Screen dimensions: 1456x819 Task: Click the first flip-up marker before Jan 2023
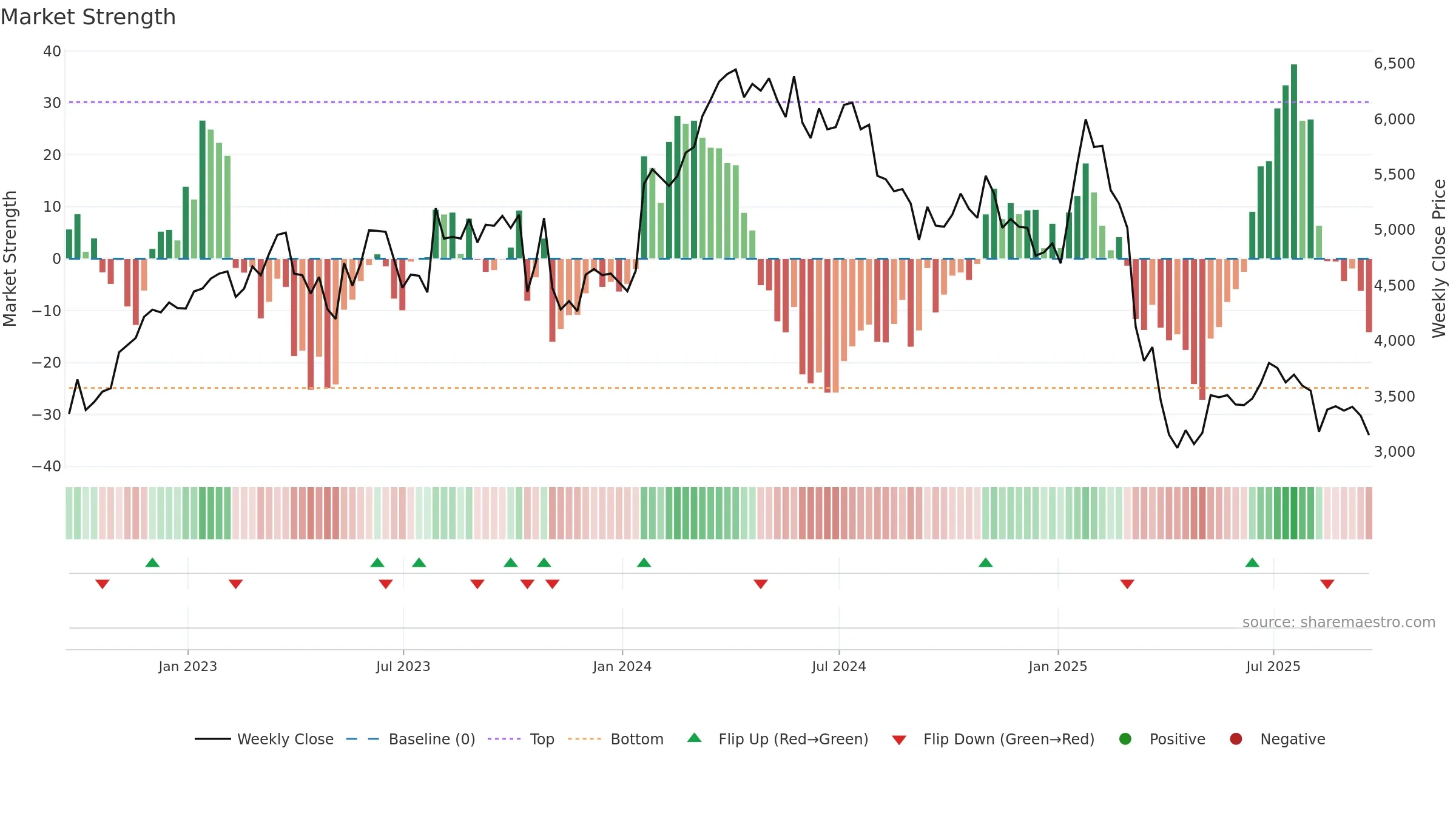coord(152,562)
